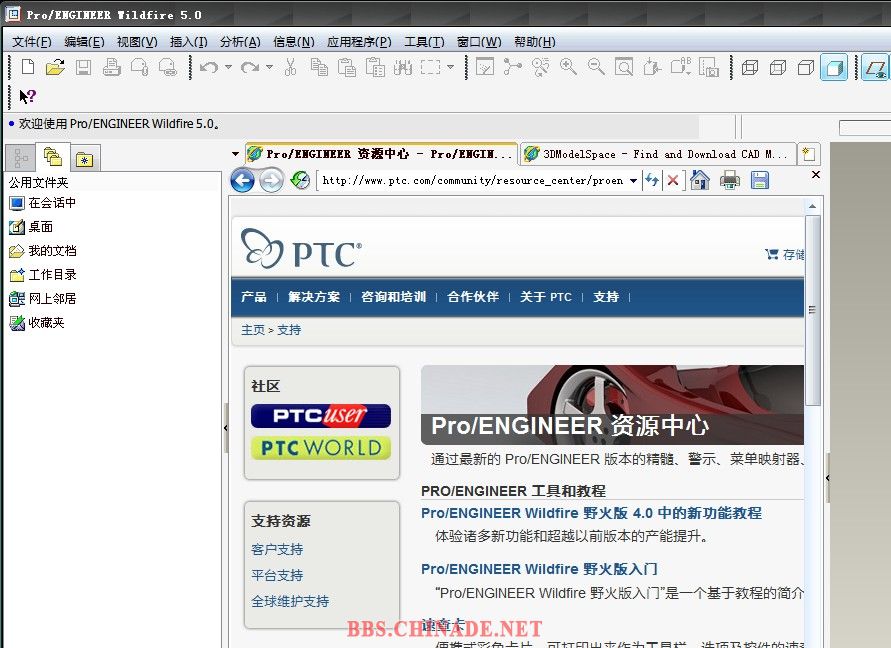This screenshot has width=891, height=648.
Task: Click the Refit to window icon
Action: (x=624, y=67)
